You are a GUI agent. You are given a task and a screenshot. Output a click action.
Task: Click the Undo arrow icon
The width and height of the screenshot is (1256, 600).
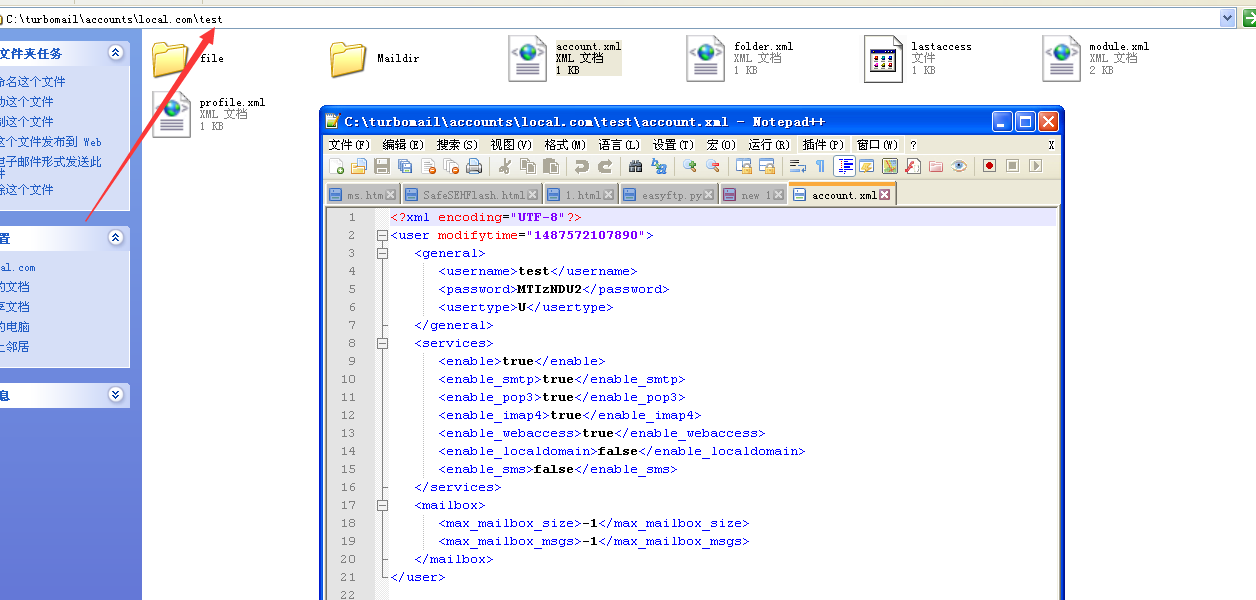581,166
